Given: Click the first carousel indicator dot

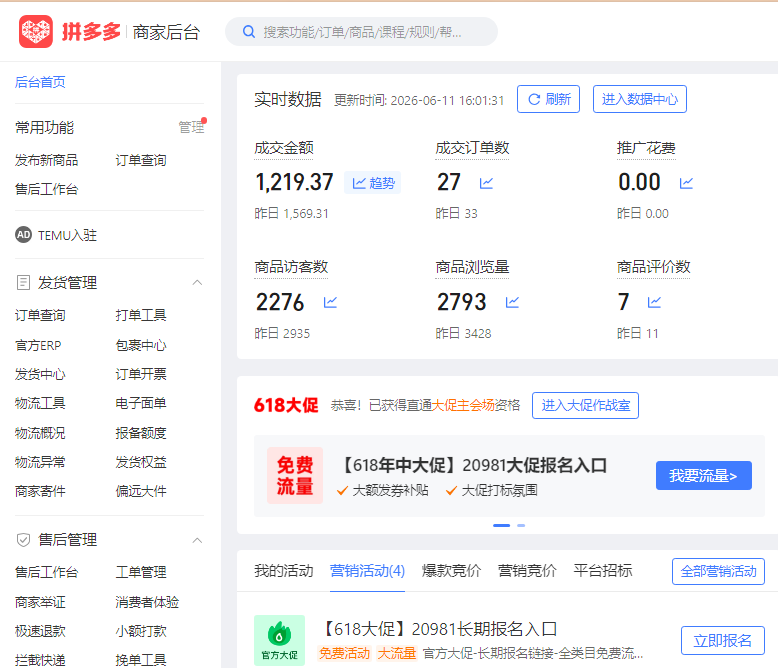Looking at the screenshot, I should [502, 525].
